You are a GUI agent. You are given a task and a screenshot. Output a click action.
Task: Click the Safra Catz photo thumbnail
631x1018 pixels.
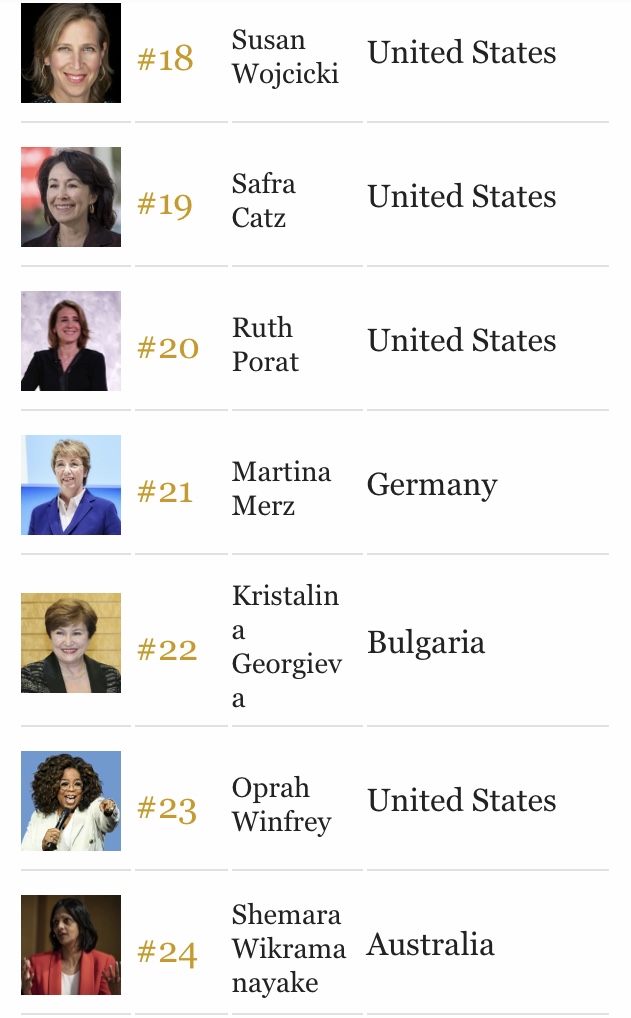tap(71, 197)
